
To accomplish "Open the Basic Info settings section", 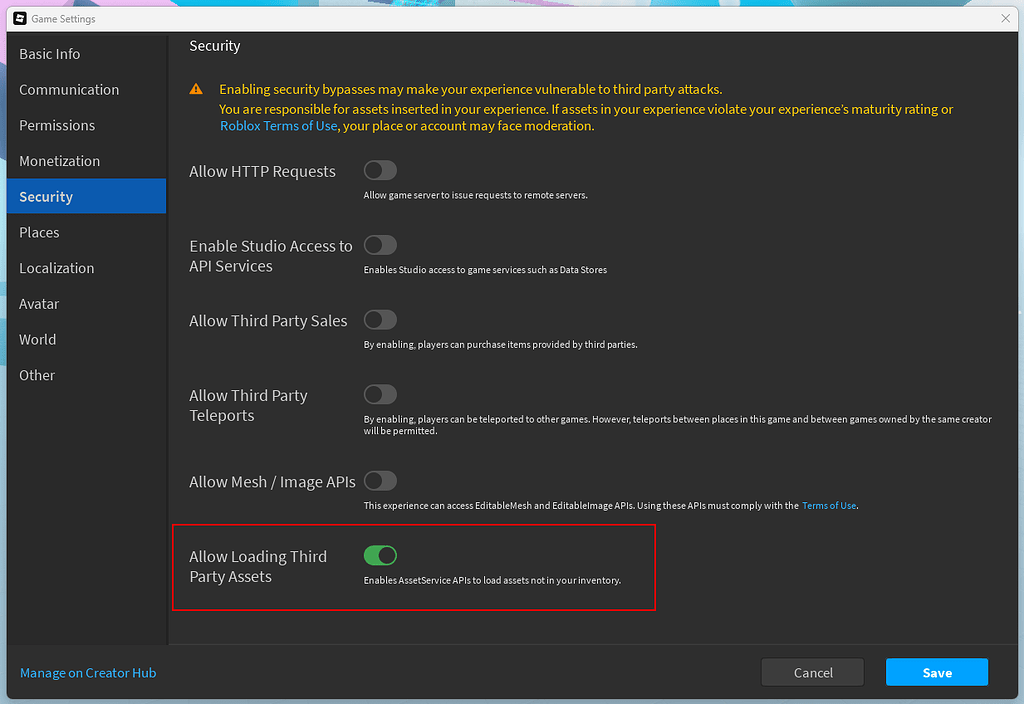I will tap(47, 54).
